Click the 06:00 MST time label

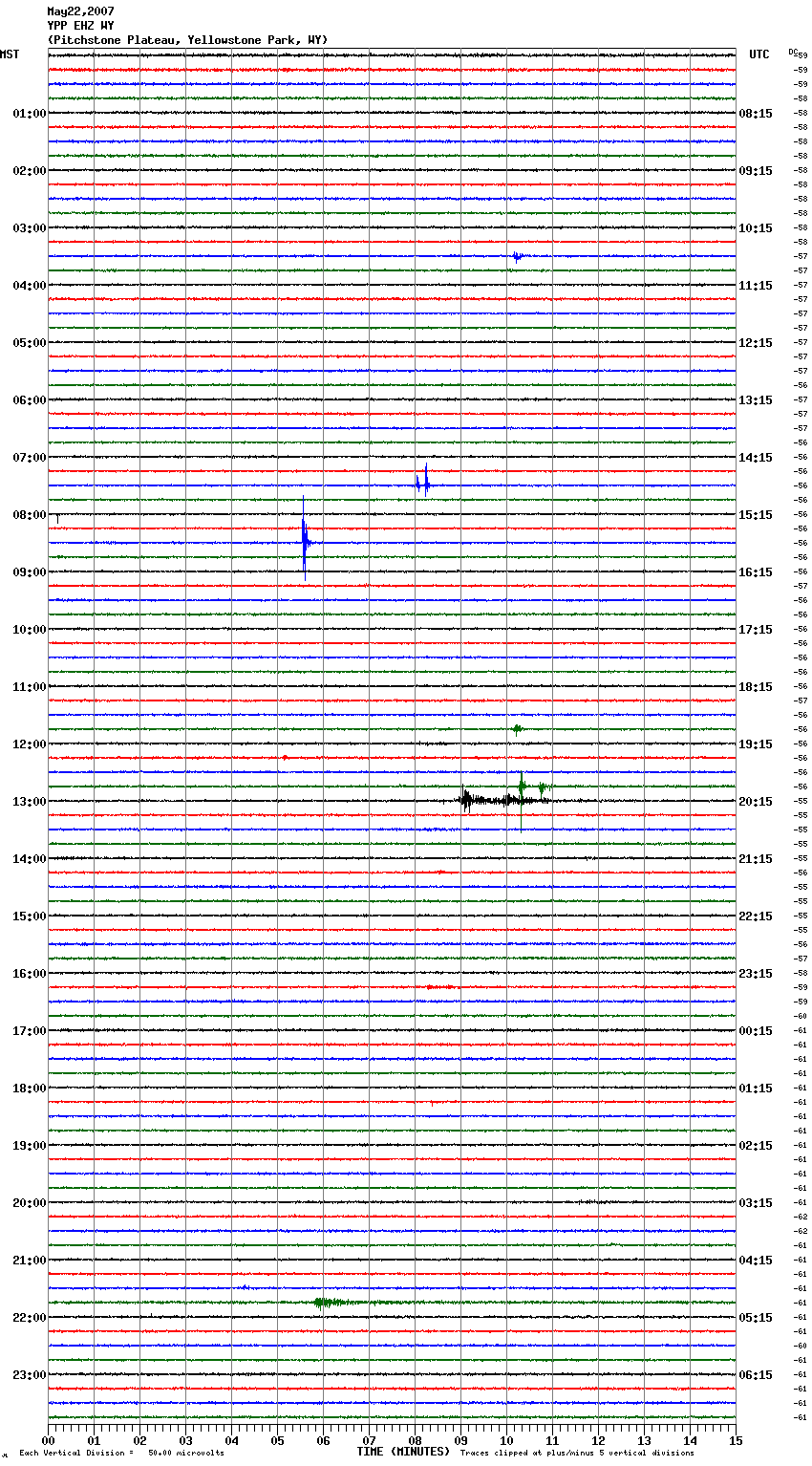click(x=29, y=400)
